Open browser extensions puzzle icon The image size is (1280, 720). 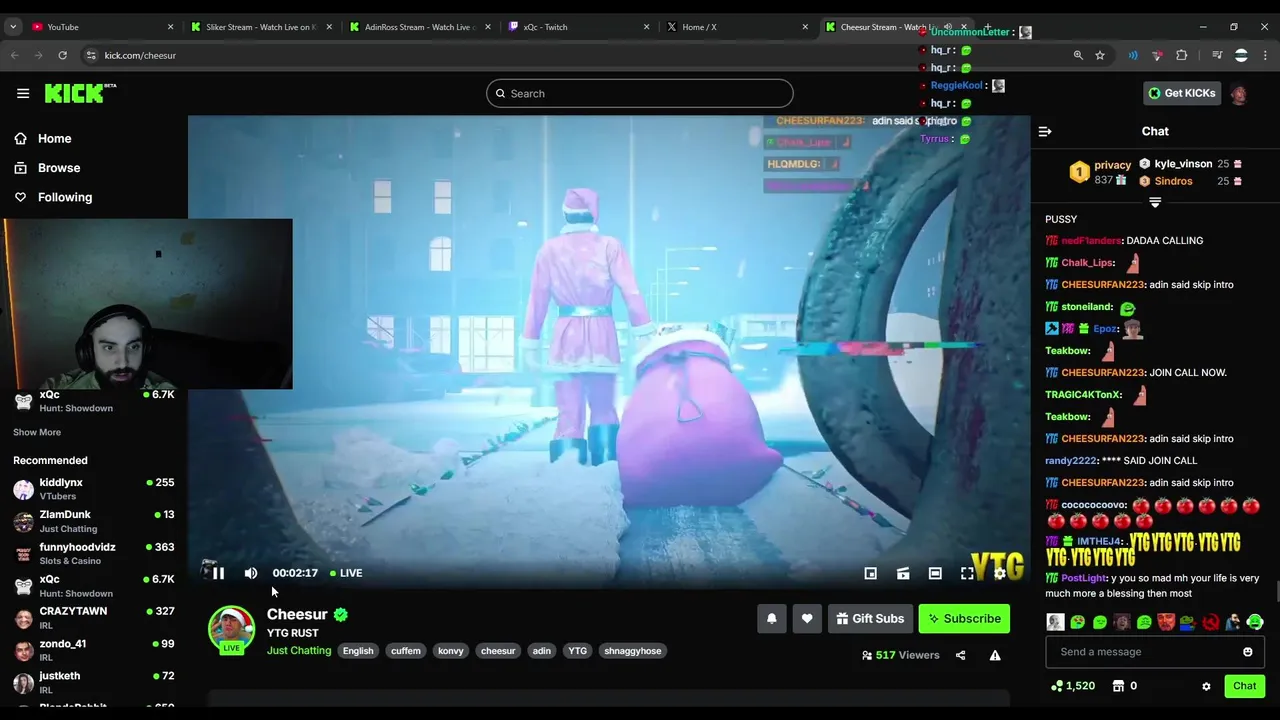[x=1182, y=55]
